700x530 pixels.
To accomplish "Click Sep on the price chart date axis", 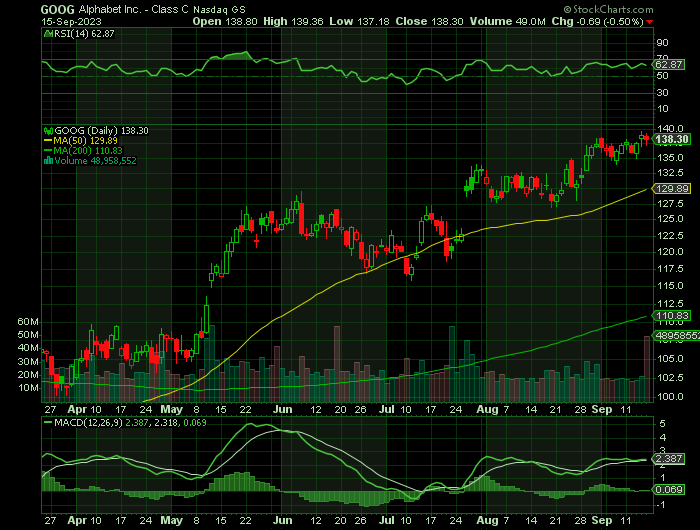I will pyautogui.click(x=602, y=410).
